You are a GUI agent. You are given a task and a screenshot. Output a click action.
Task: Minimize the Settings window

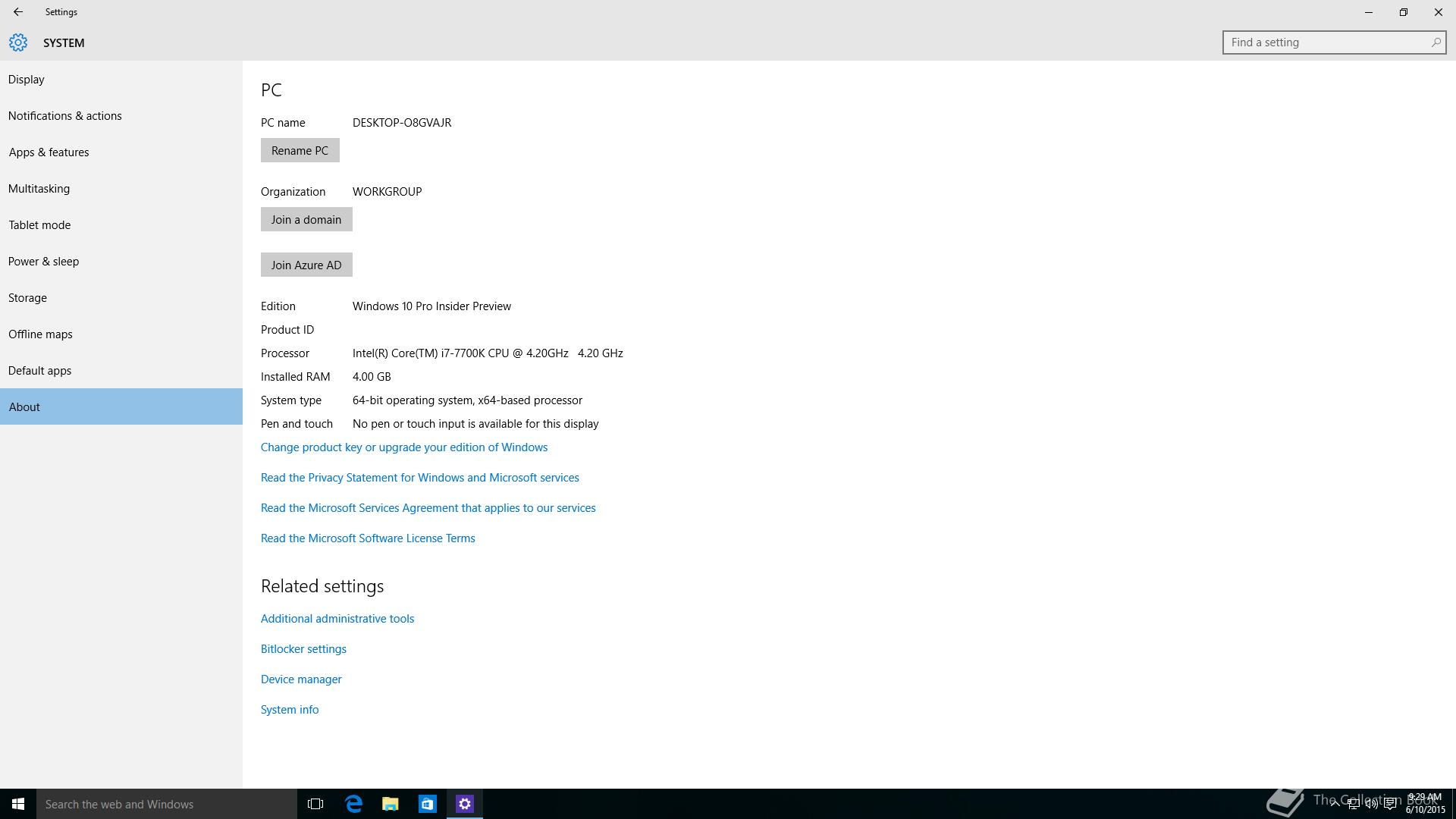[x=1369, y=12]
